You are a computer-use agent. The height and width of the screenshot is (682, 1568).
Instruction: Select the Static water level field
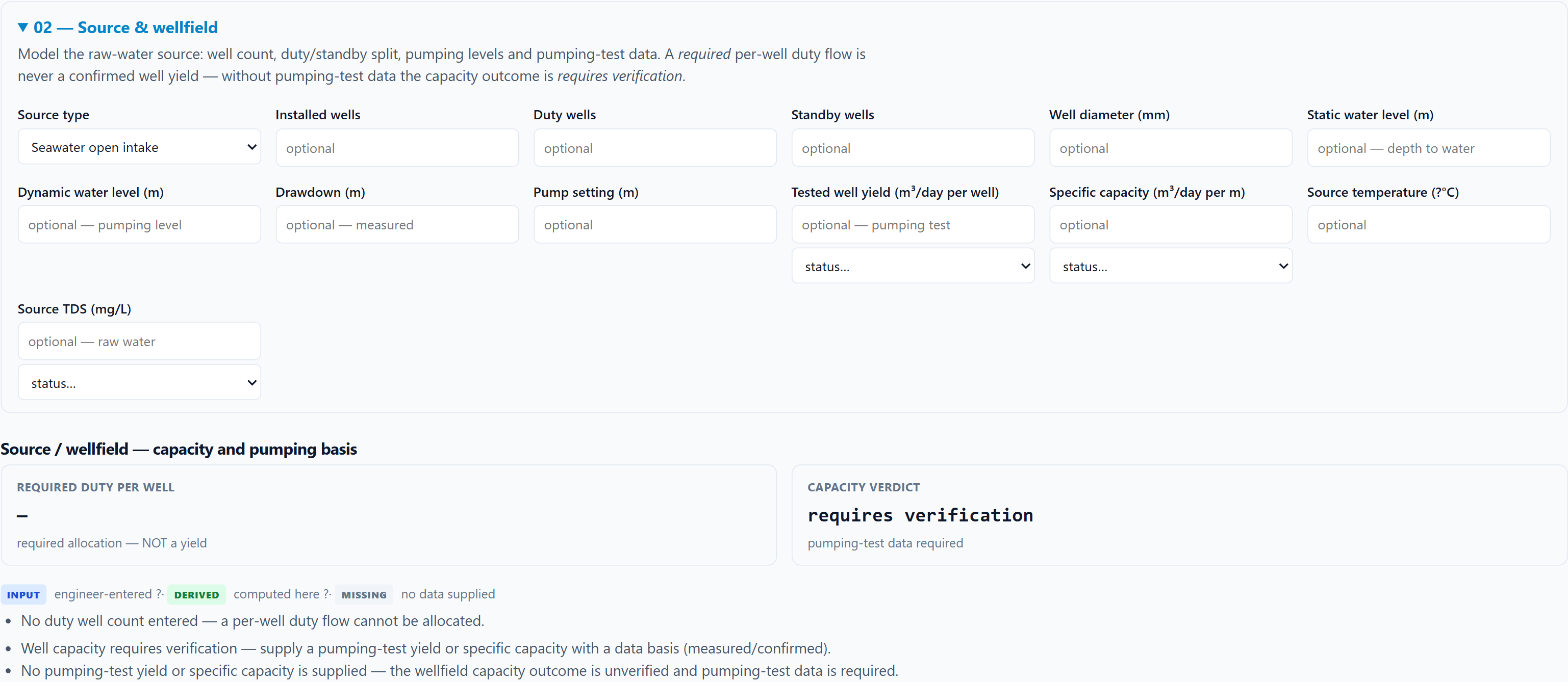[1428, 148]
